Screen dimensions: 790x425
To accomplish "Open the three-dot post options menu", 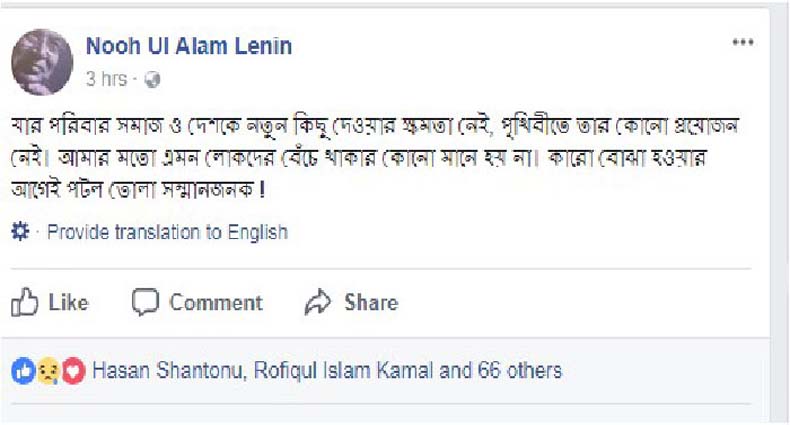I will (x=742, y=42).
